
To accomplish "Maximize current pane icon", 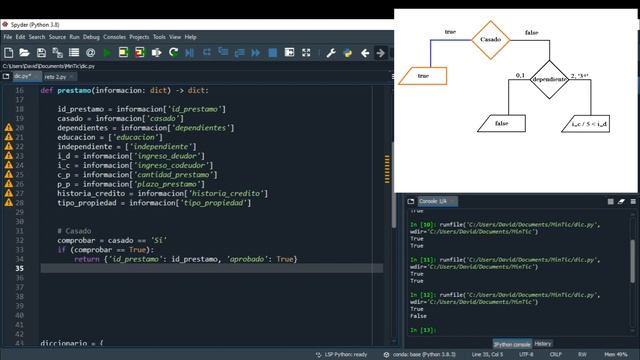I will point(289,53).
